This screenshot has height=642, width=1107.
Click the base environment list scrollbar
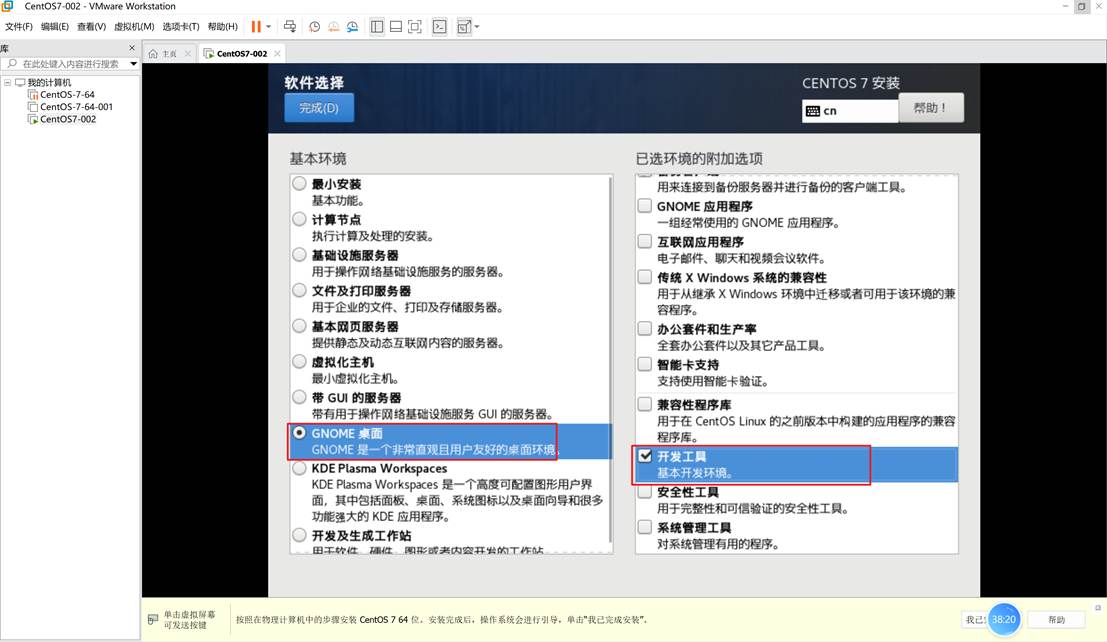click(x=610, y=359)
